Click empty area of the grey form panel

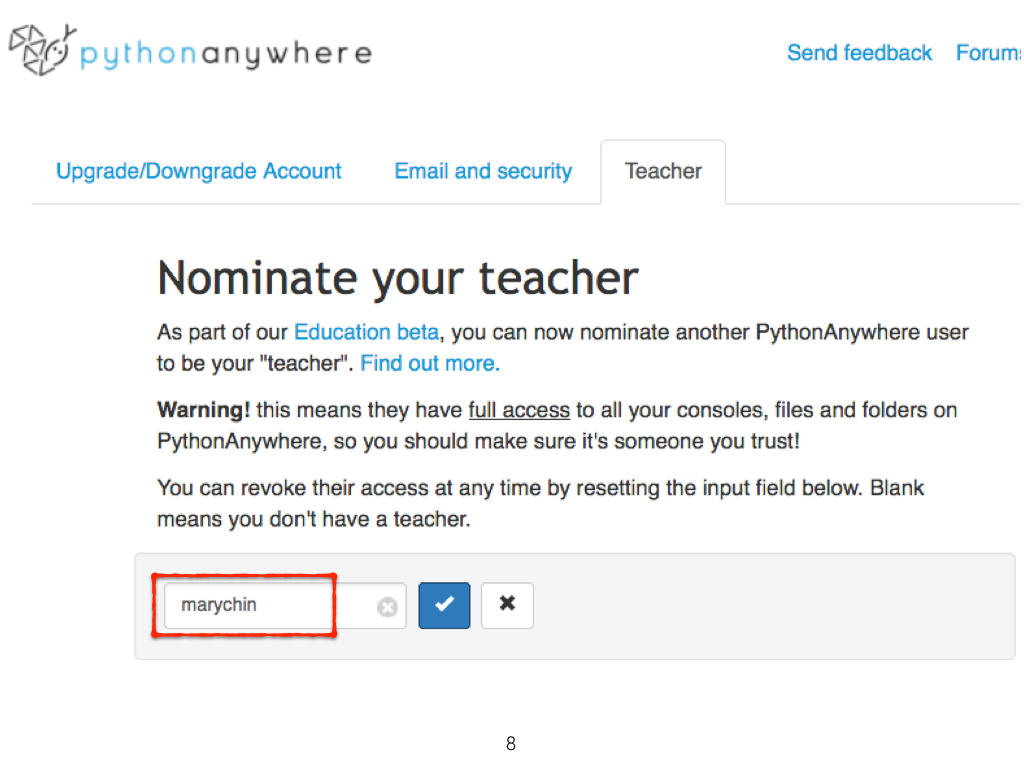(771, 606)
